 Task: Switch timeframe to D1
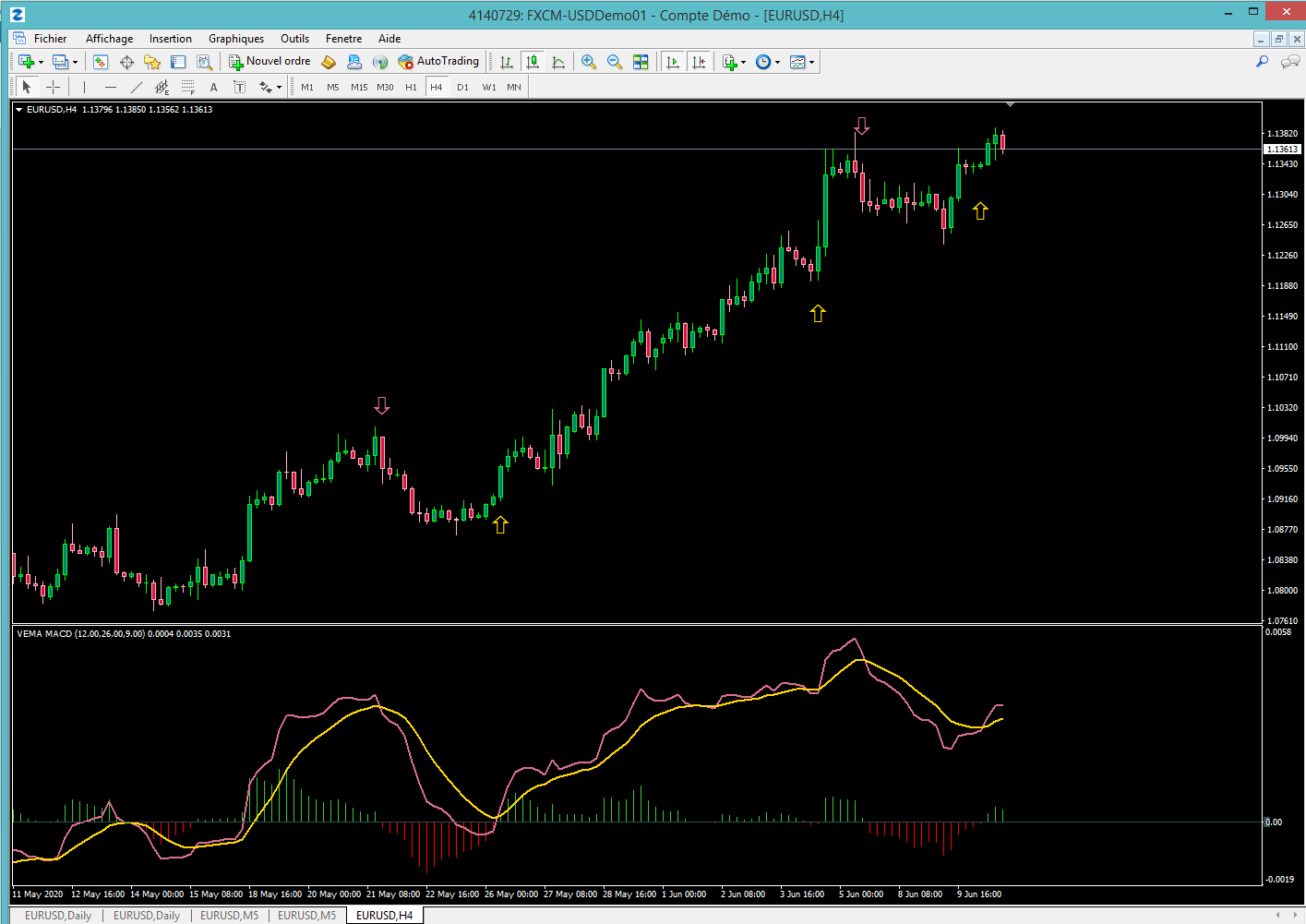462,87
